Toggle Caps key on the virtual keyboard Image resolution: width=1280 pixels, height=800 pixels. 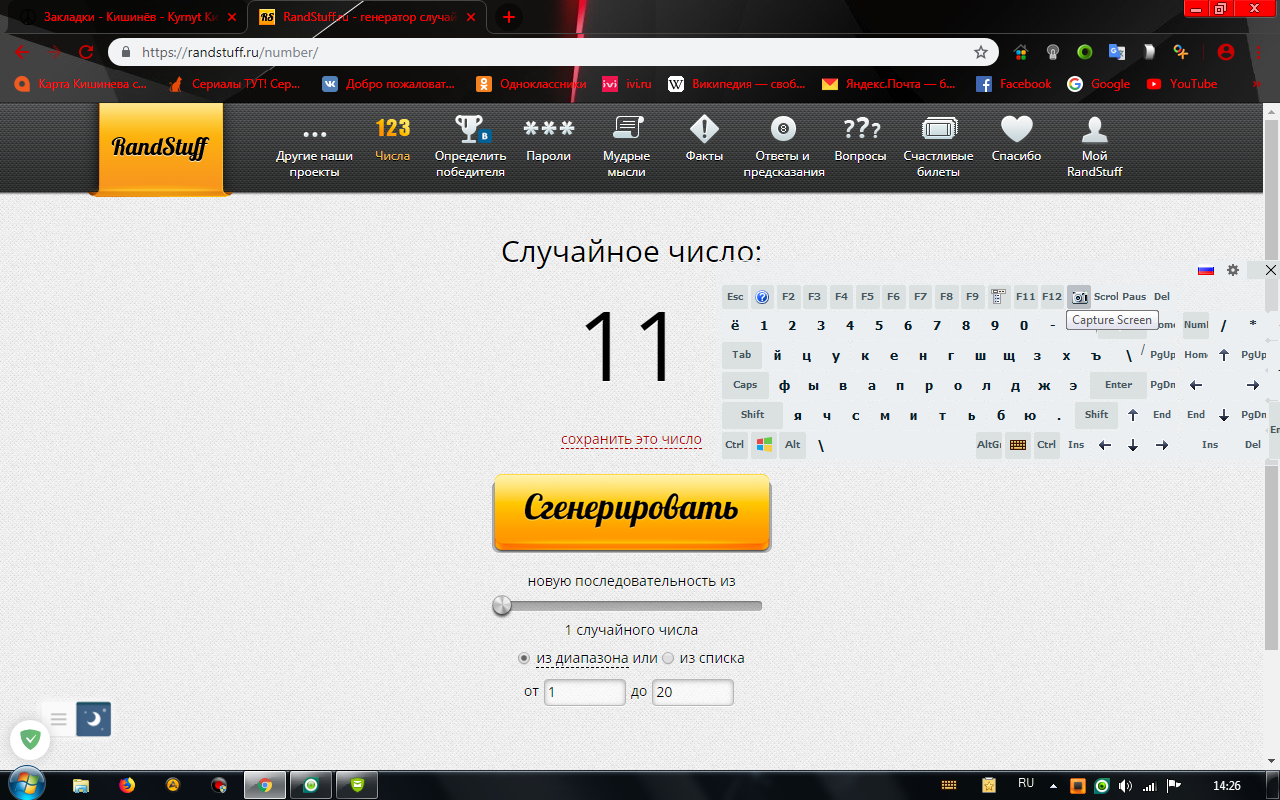coord(745,385)
